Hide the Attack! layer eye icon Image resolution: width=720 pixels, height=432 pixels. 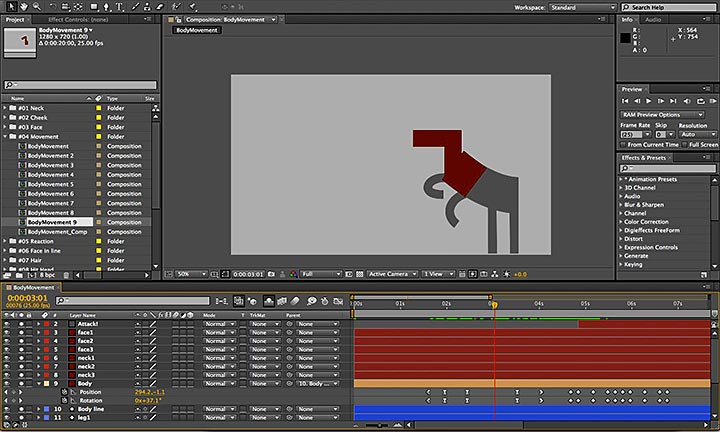(x=6, y=324)
